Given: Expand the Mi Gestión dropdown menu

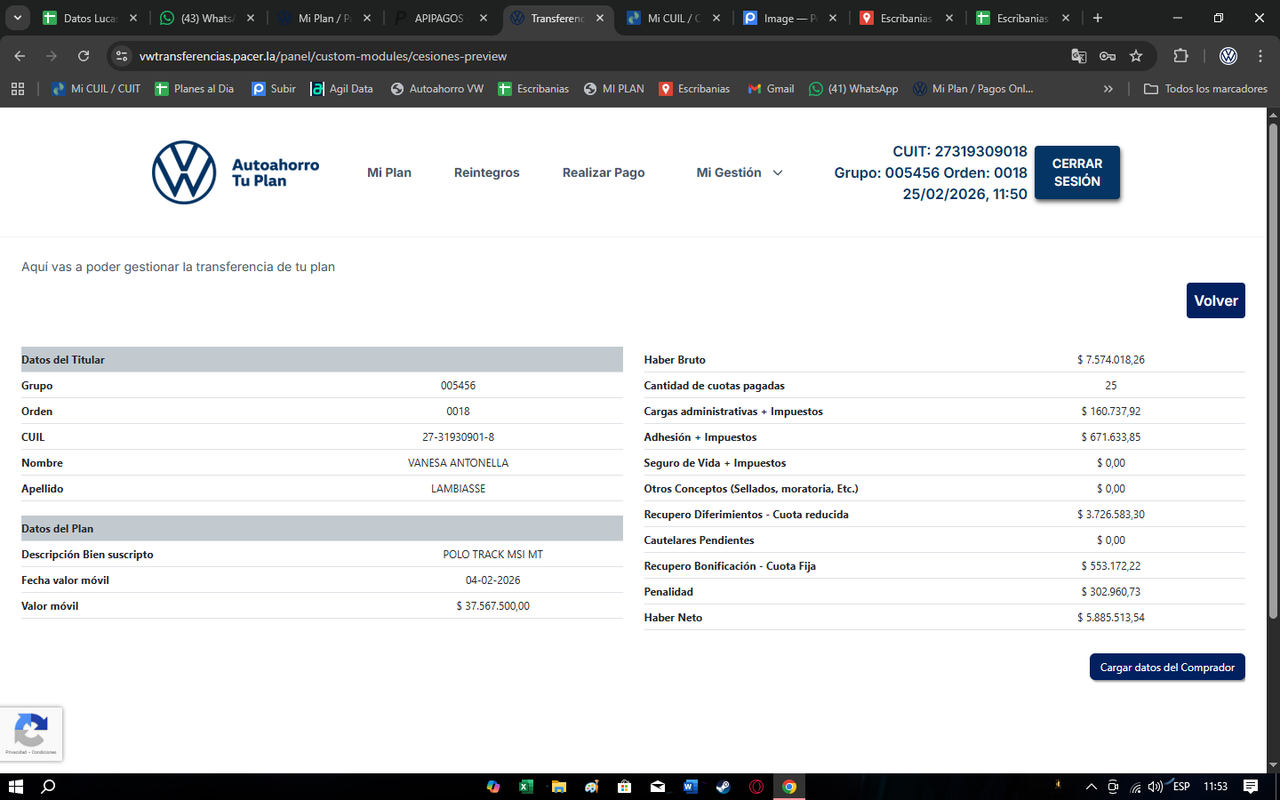Looking at the screenshot, I should coord(740,173).
